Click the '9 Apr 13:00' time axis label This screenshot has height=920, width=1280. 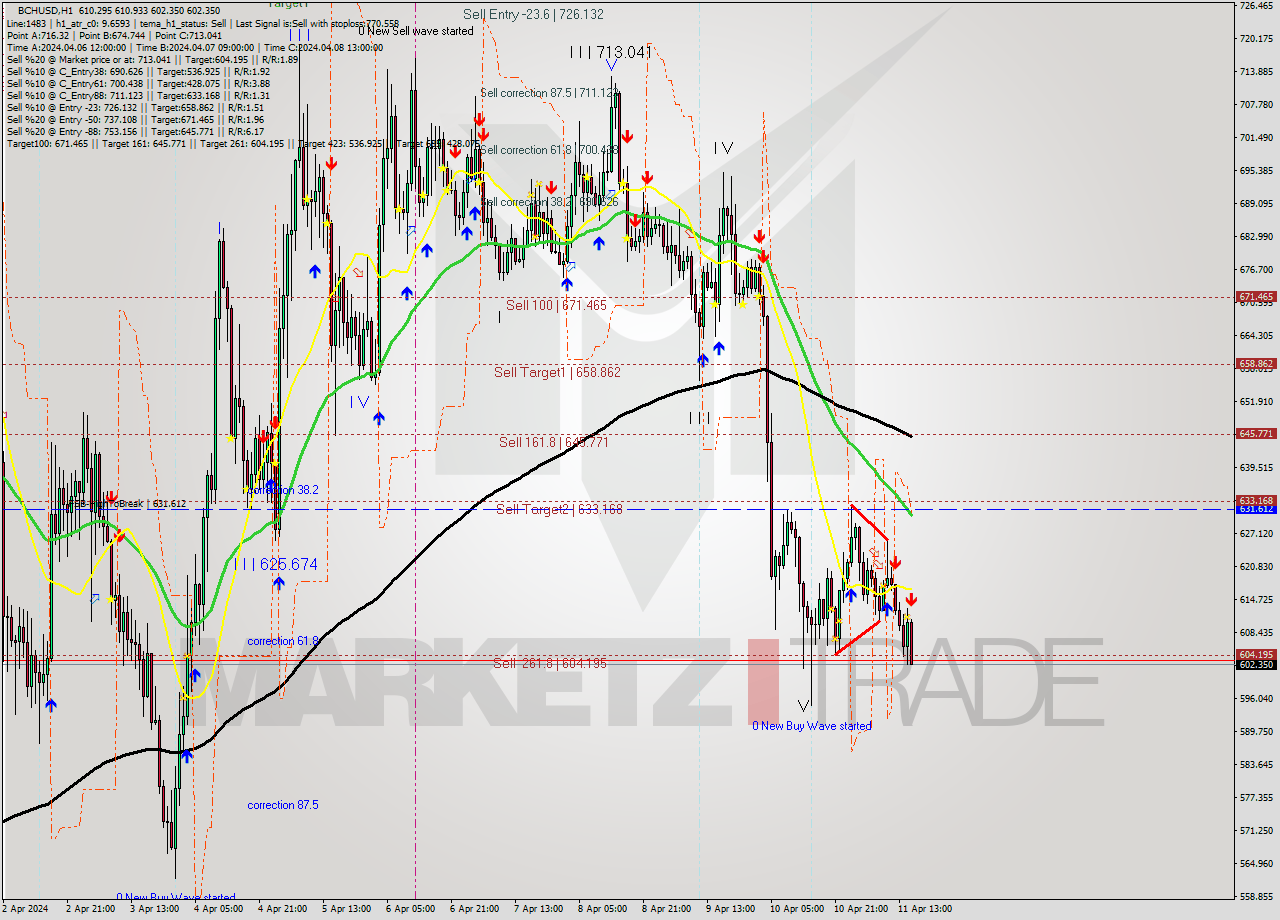tap(731, 909)
